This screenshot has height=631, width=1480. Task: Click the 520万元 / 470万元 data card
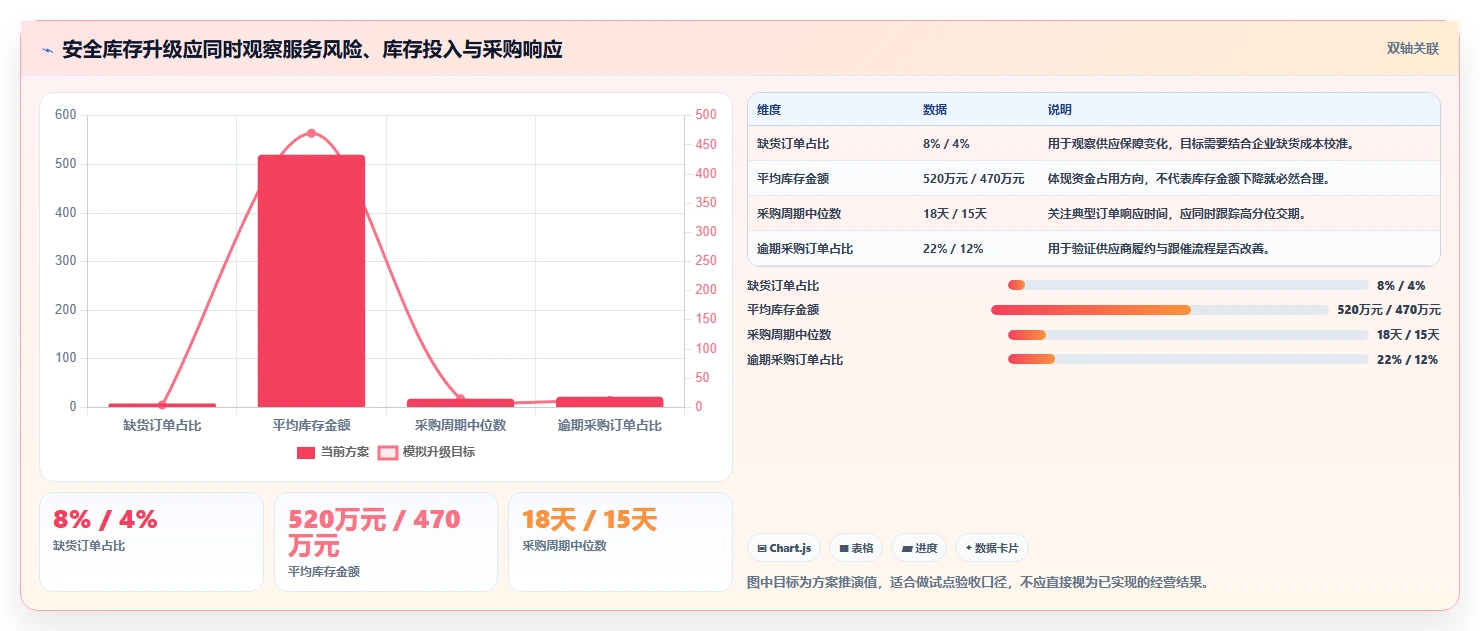[x=386, y=542]
